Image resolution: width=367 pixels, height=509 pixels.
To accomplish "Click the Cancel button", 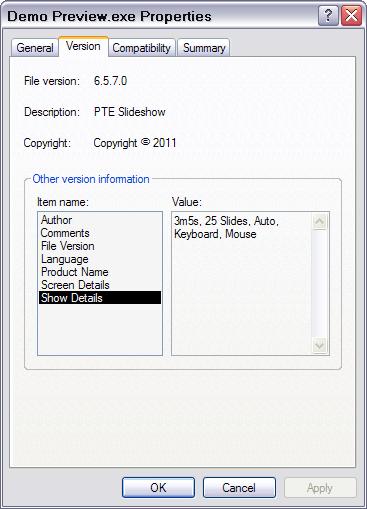I will pos(239,488).
